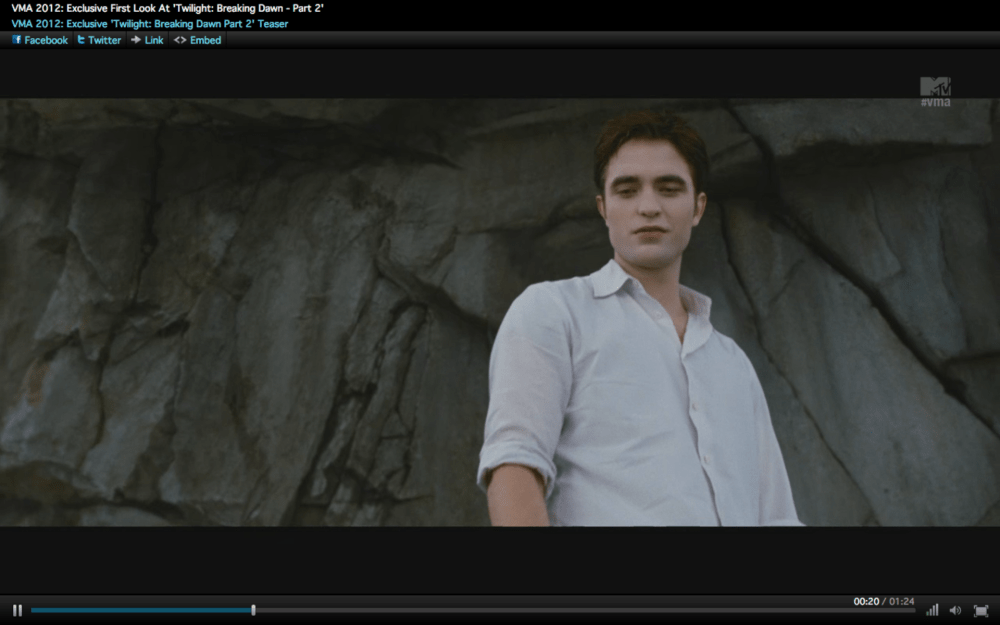The image size is (1000, 625).
Task: Click the MTV logo watermark
Action: pos(935,90)
